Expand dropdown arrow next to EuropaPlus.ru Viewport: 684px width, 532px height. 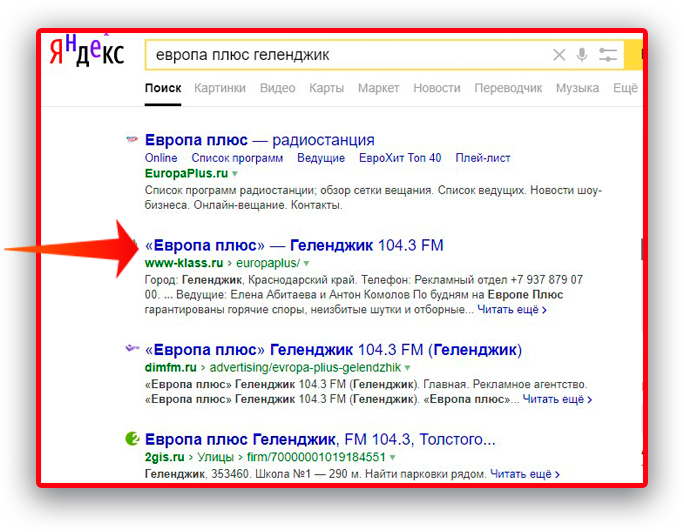click(x=235, y=174)
